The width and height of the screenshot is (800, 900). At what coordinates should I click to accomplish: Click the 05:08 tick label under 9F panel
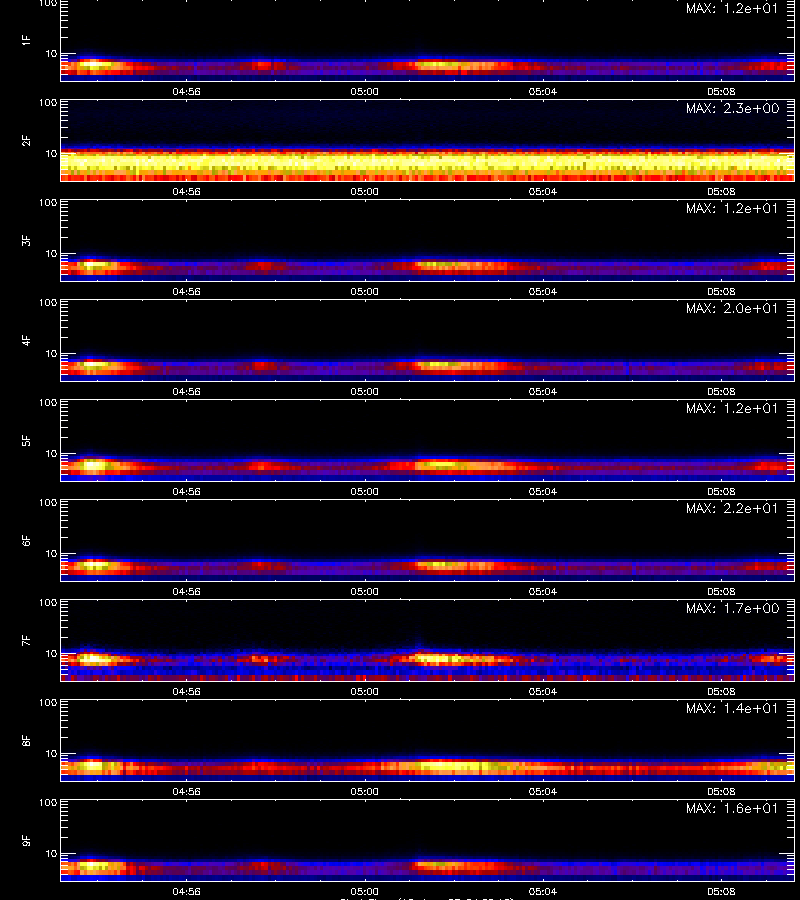click(721, 891)
